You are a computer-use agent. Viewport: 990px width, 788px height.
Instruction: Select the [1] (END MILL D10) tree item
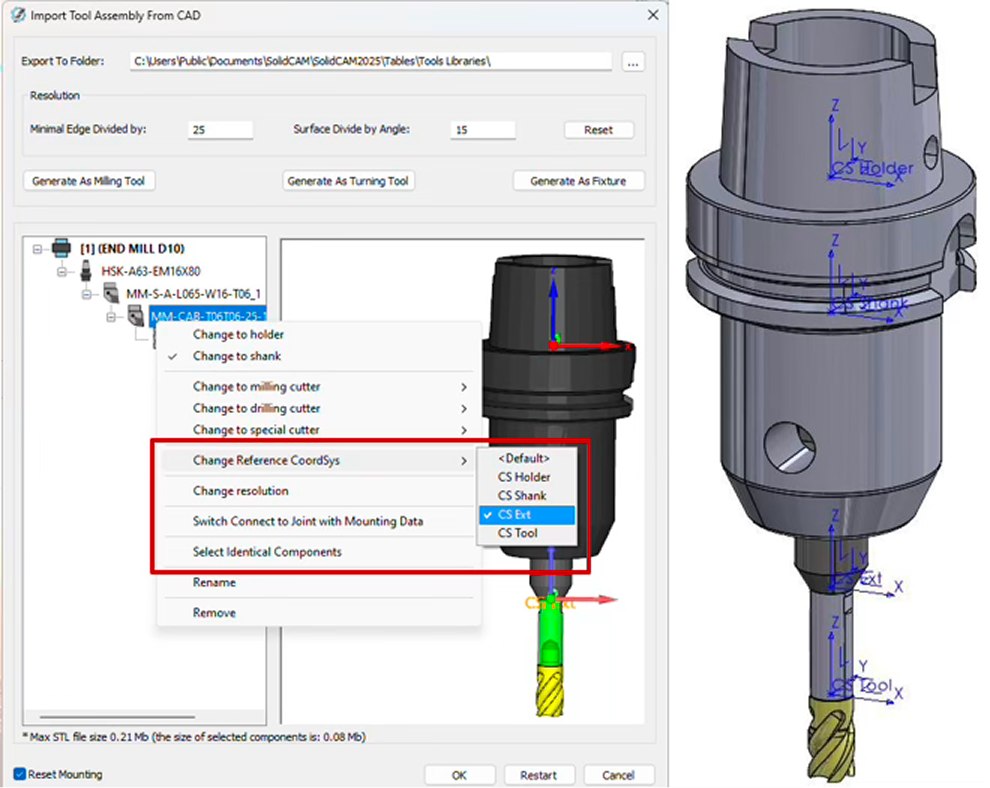(133, 249)
